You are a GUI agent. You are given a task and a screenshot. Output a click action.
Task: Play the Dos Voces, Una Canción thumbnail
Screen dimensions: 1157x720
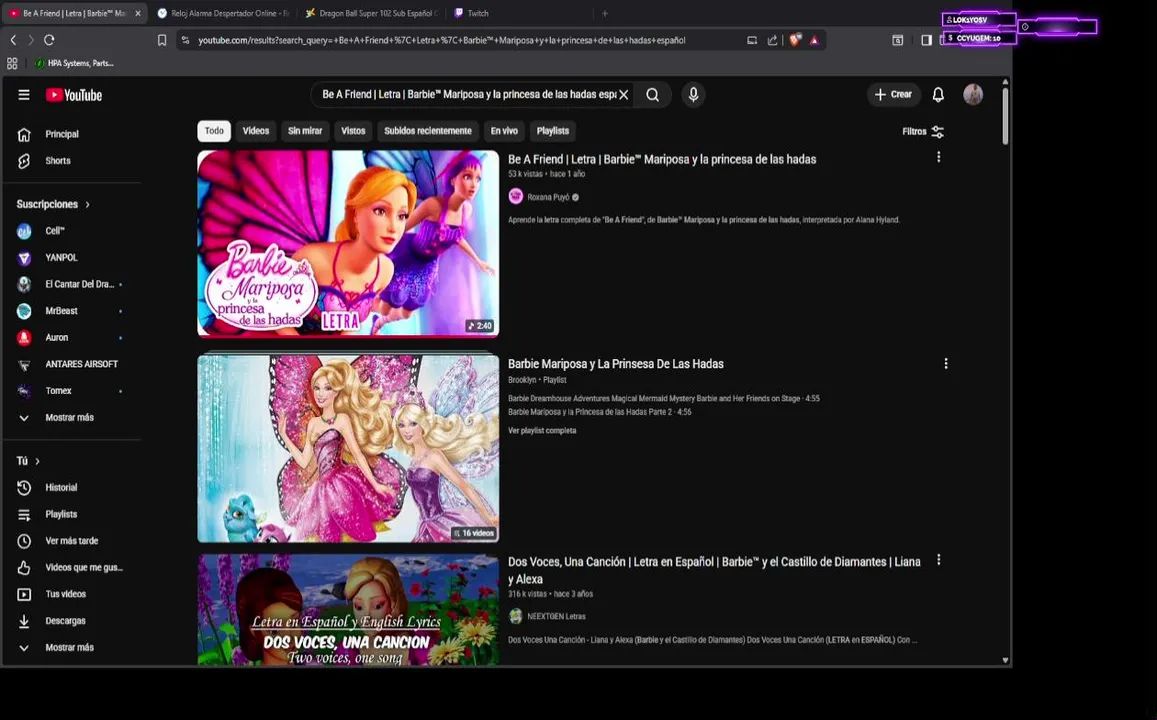(348, 610)
